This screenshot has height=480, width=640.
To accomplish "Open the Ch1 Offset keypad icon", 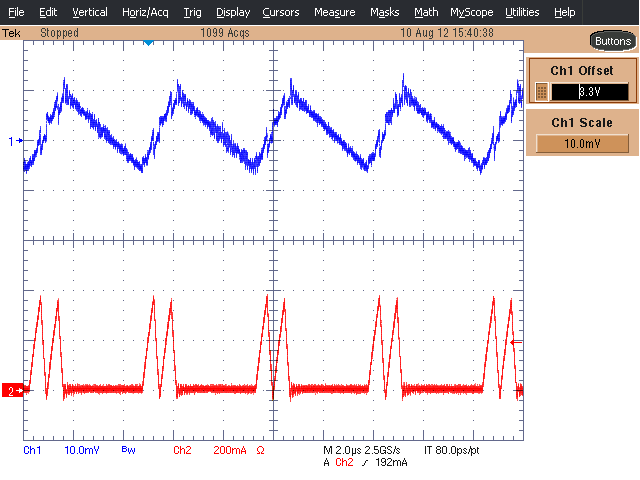I will pos(542,91).
